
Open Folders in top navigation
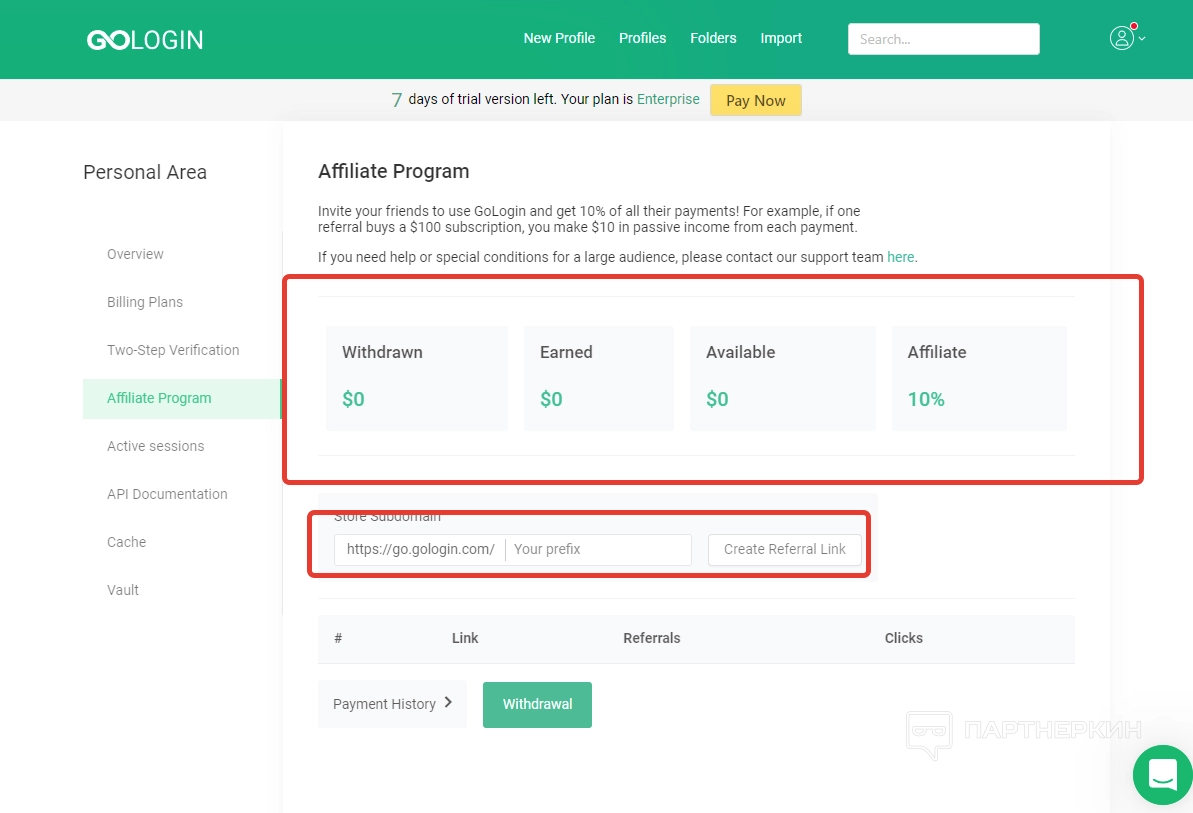(713, 38)
